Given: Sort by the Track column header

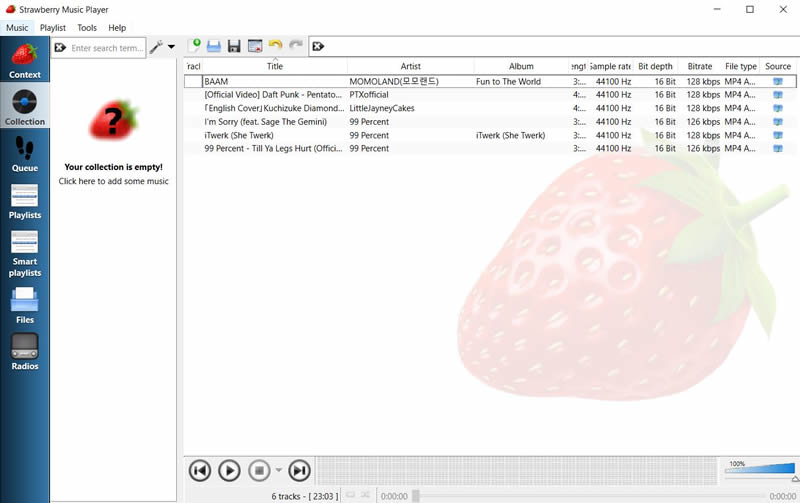Looking at the screenshot, I should pyautogui.click(x=193, y=66).
